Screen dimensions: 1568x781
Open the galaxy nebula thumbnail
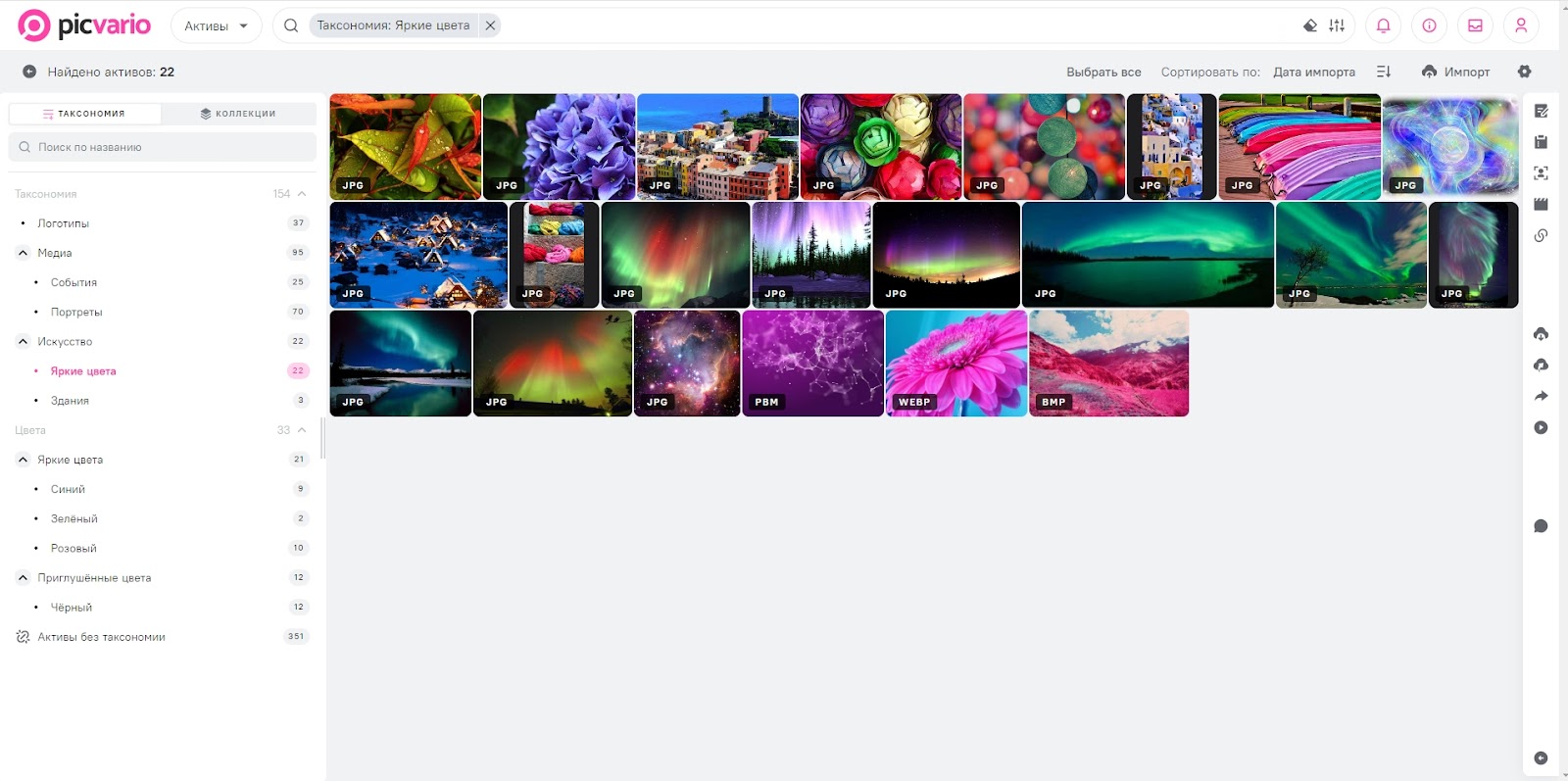(687, 364)
